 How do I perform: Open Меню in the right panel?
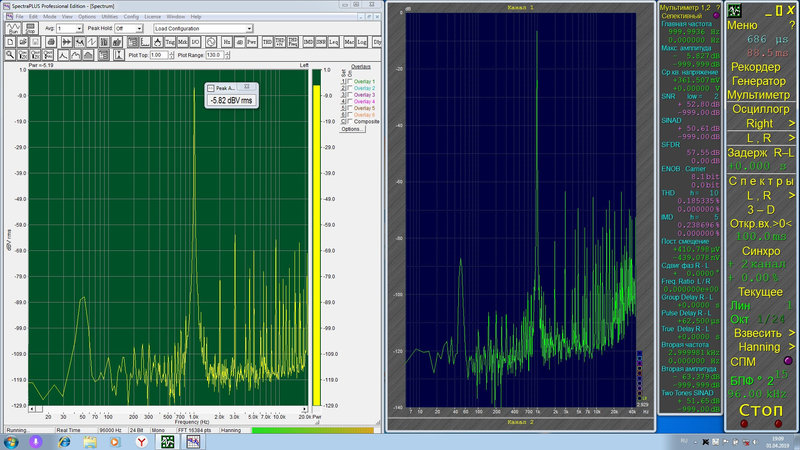point(742,25)
